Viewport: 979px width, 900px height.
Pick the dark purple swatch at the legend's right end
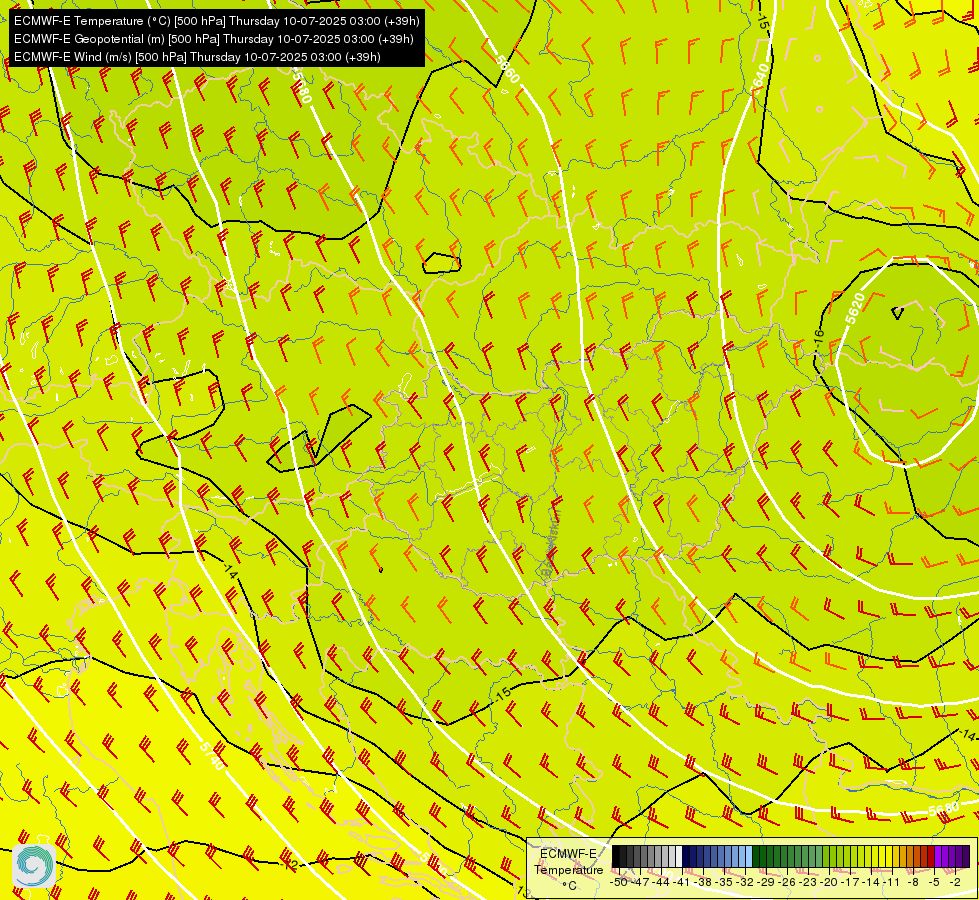pyautogui.click(x=966, y=856)
